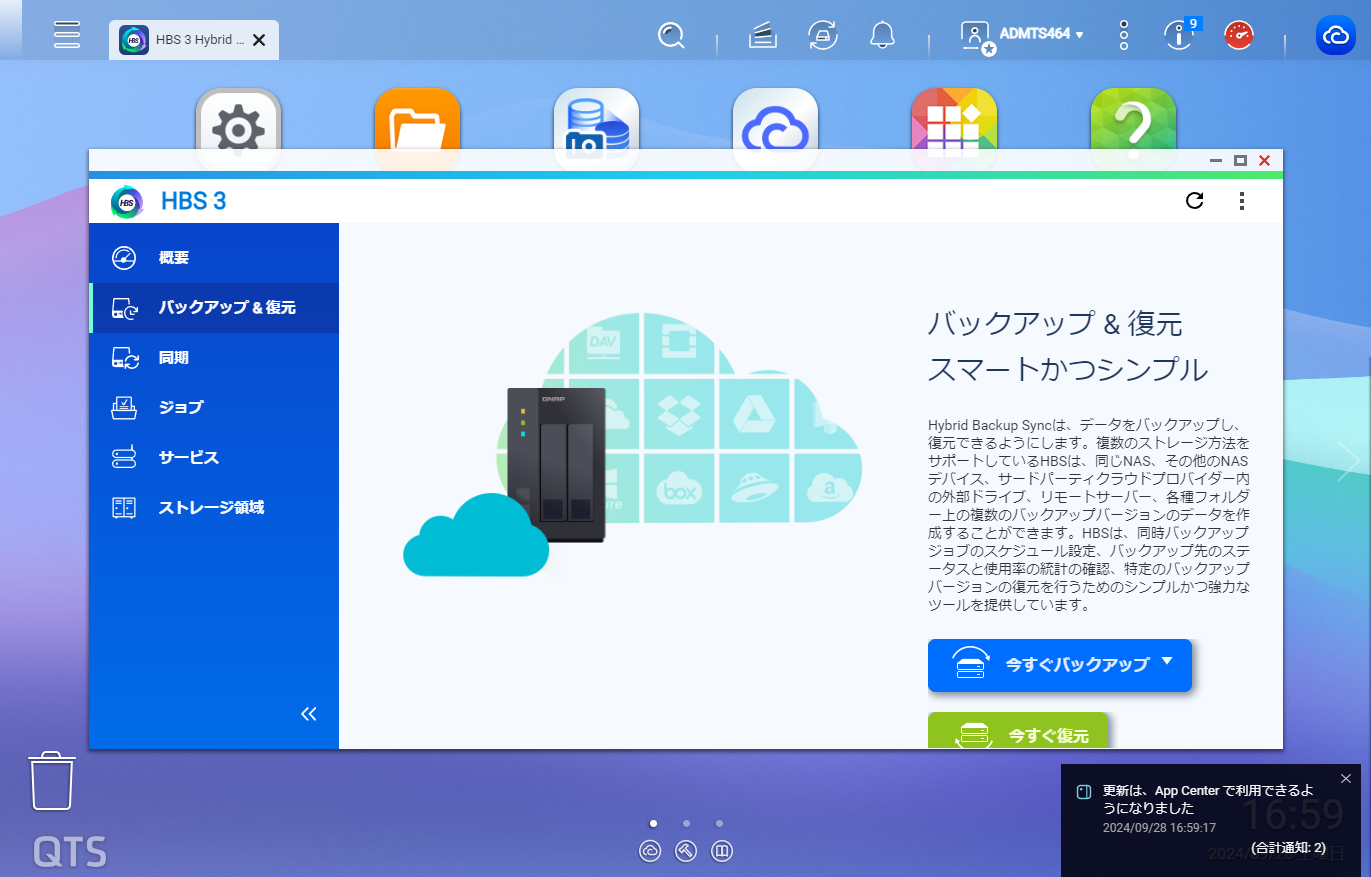Screen dimensions: 1371x877
Task: Open the top bar three-dot more menu
Action: pos(1124,36)
